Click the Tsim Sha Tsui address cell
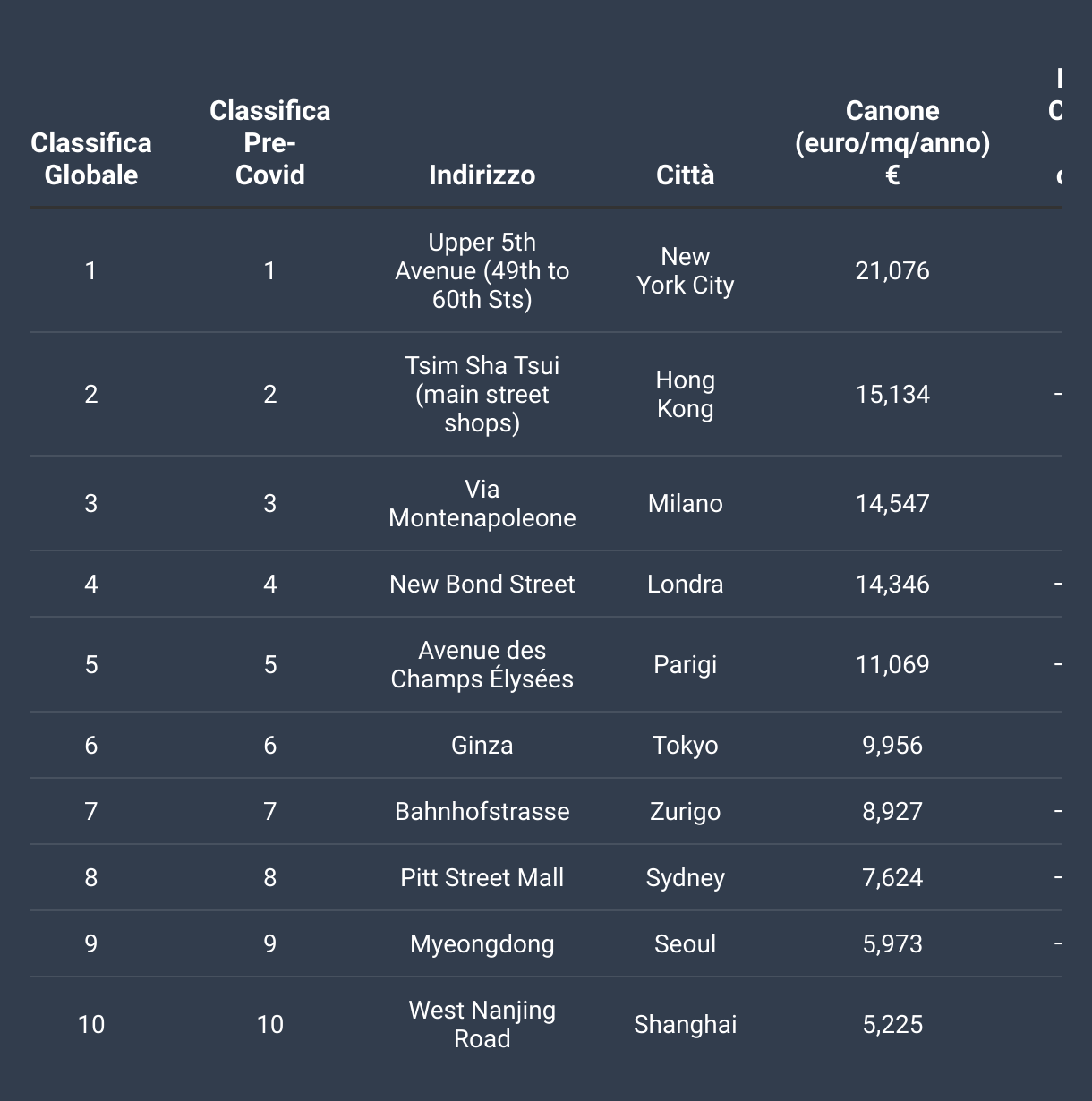 (x=482, y=394)
